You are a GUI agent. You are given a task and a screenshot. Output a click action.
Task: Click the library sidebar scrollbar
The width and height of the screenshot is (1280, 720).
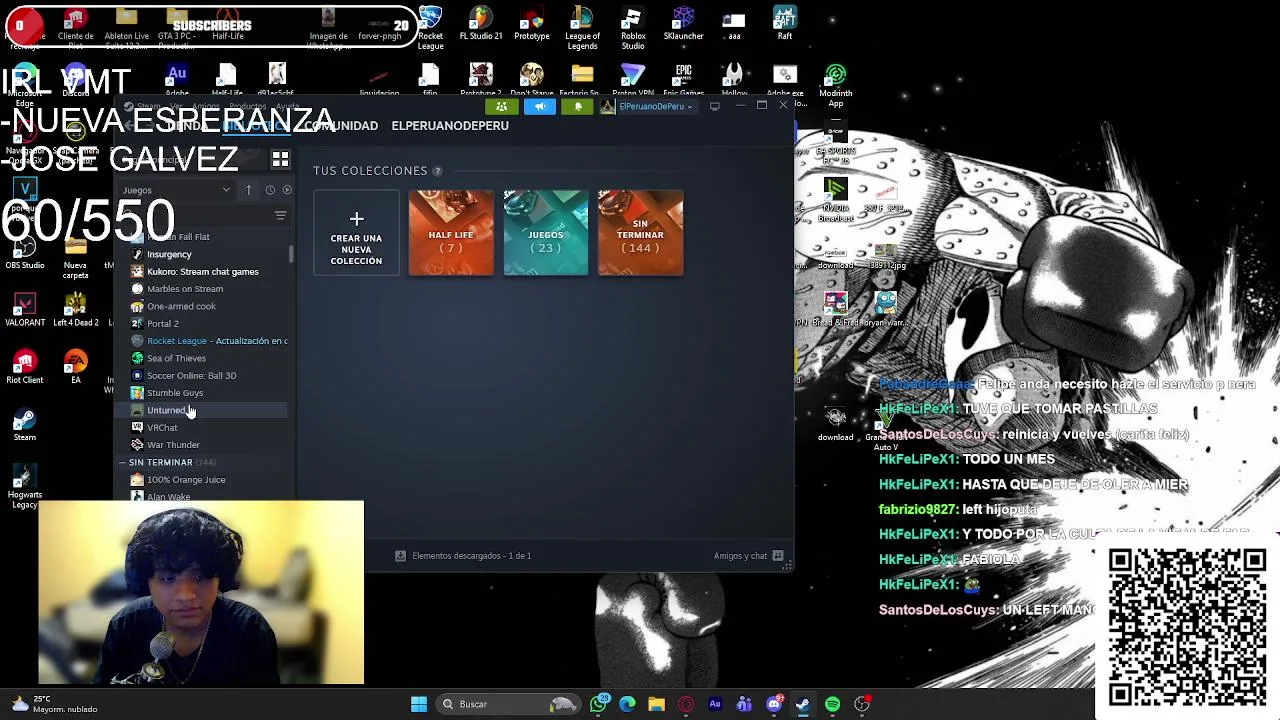click(x=291, y=254)
